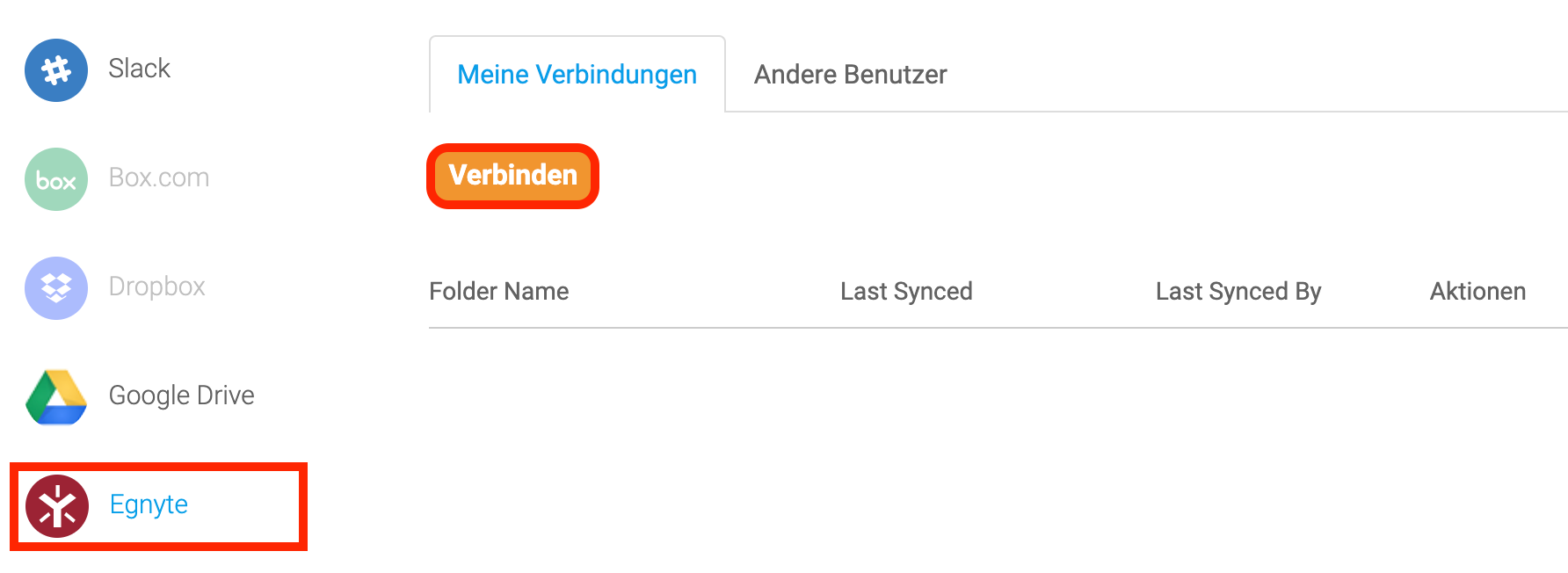Screen dimensions: 1568x573
Task: Choose the Dropbox text label
Action: point(156,286)
